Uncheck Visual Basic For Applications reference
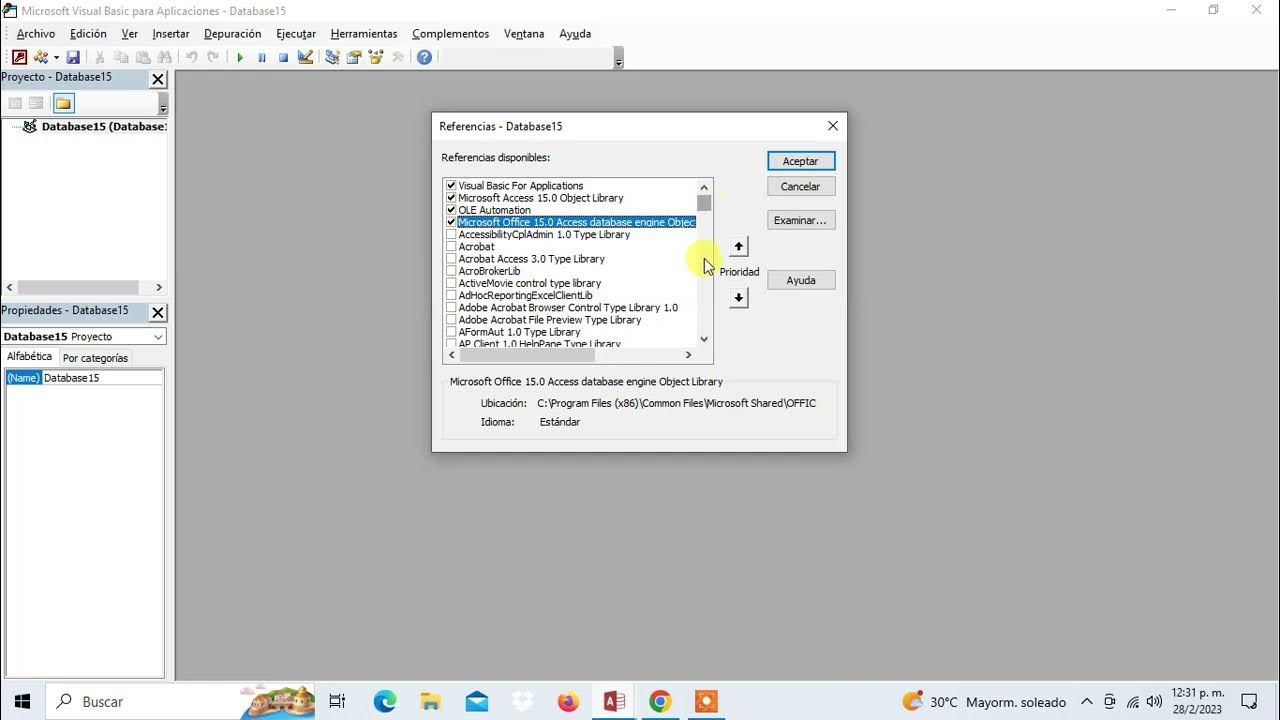The width and height of the screenshot is (1280, 720). 451,186
